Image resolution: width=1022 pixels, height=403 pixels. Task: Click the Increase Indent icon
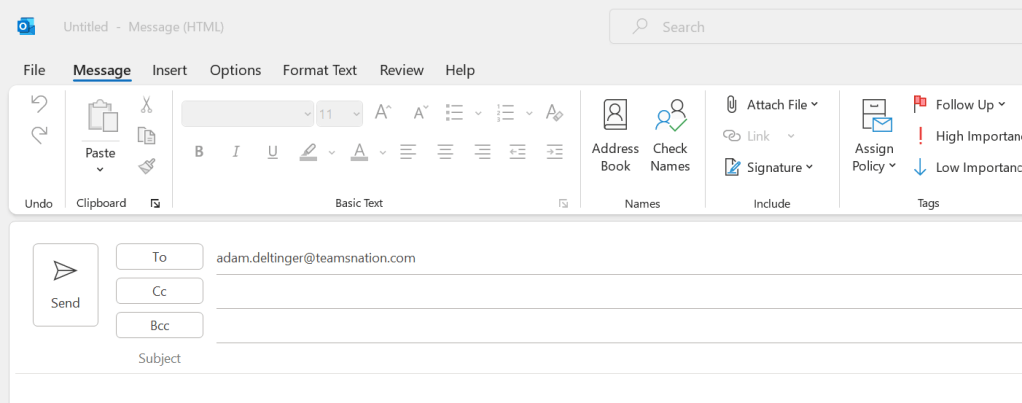coord(554,152)
